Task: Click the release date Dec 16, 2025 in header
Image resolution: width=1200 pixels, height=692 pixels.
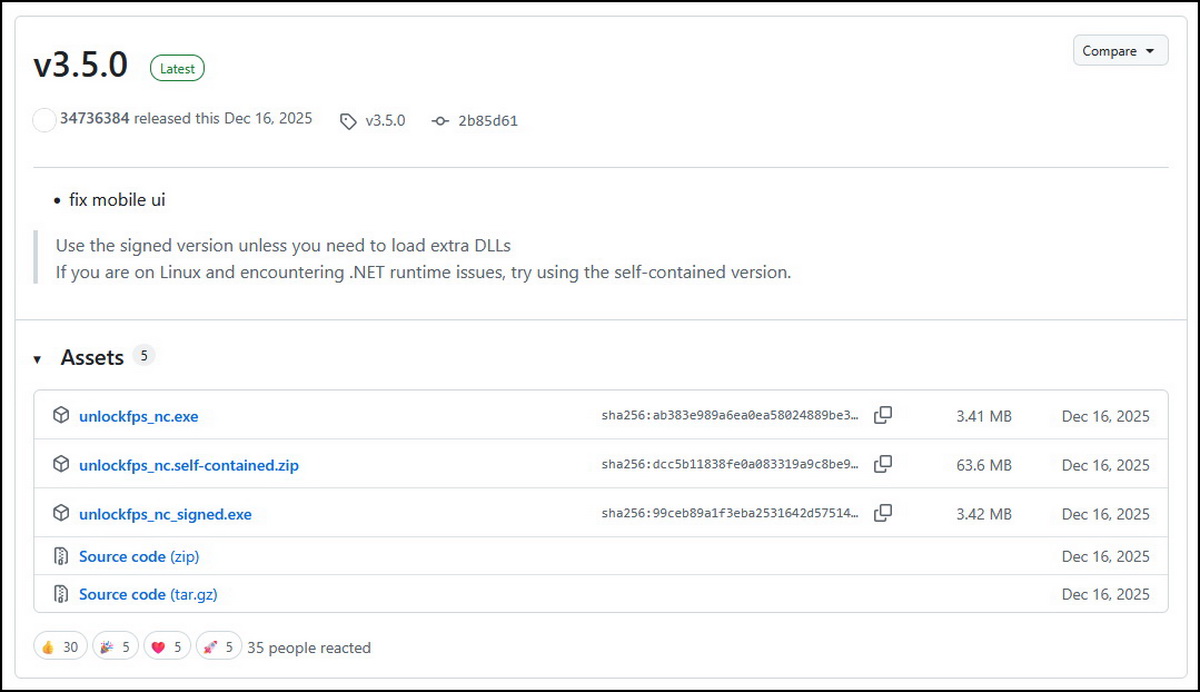Action: click(x=268, y=118)
